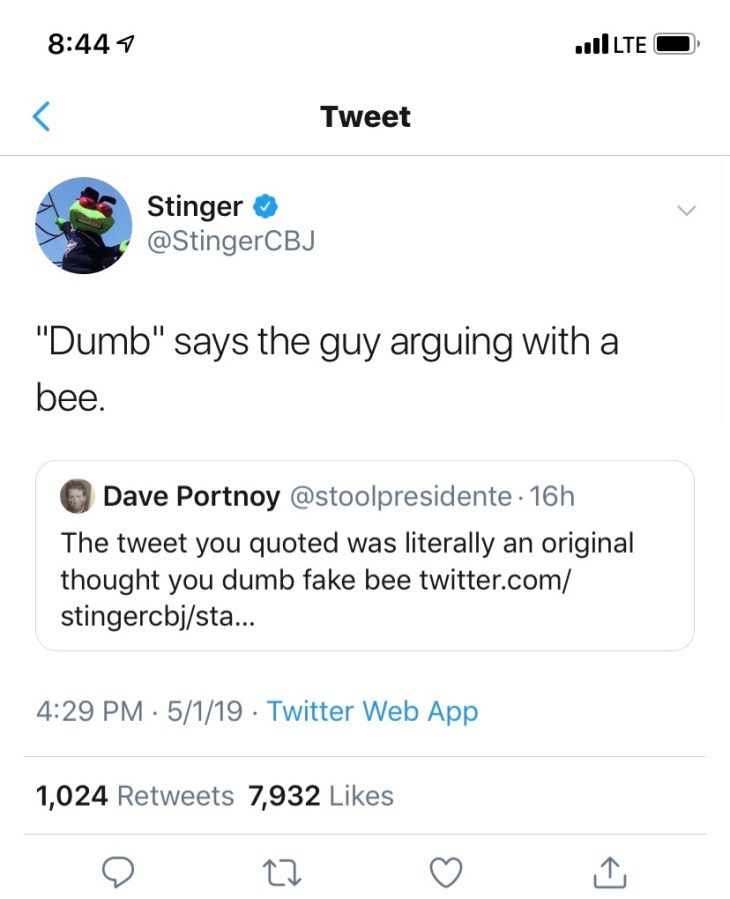
Task: Tap Stinger's blue verified badge
Action: tap(264, 207)
